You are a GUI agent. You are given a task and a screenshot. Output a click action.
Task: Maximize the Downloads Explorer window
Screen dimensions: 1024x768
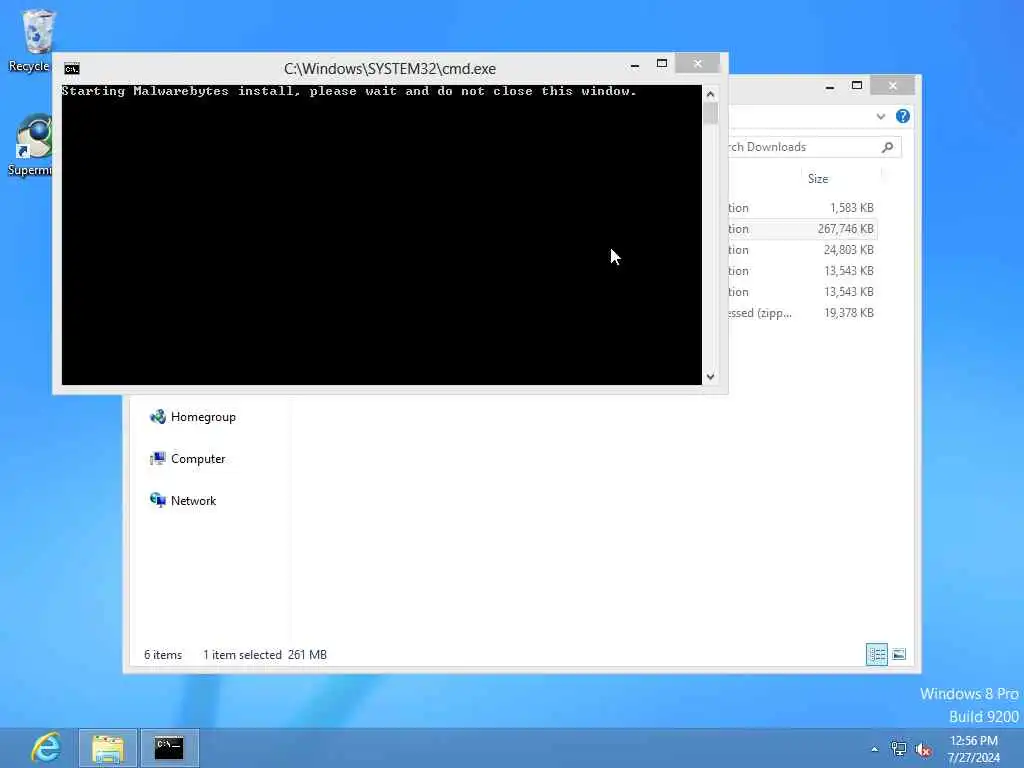coord(857,86)
